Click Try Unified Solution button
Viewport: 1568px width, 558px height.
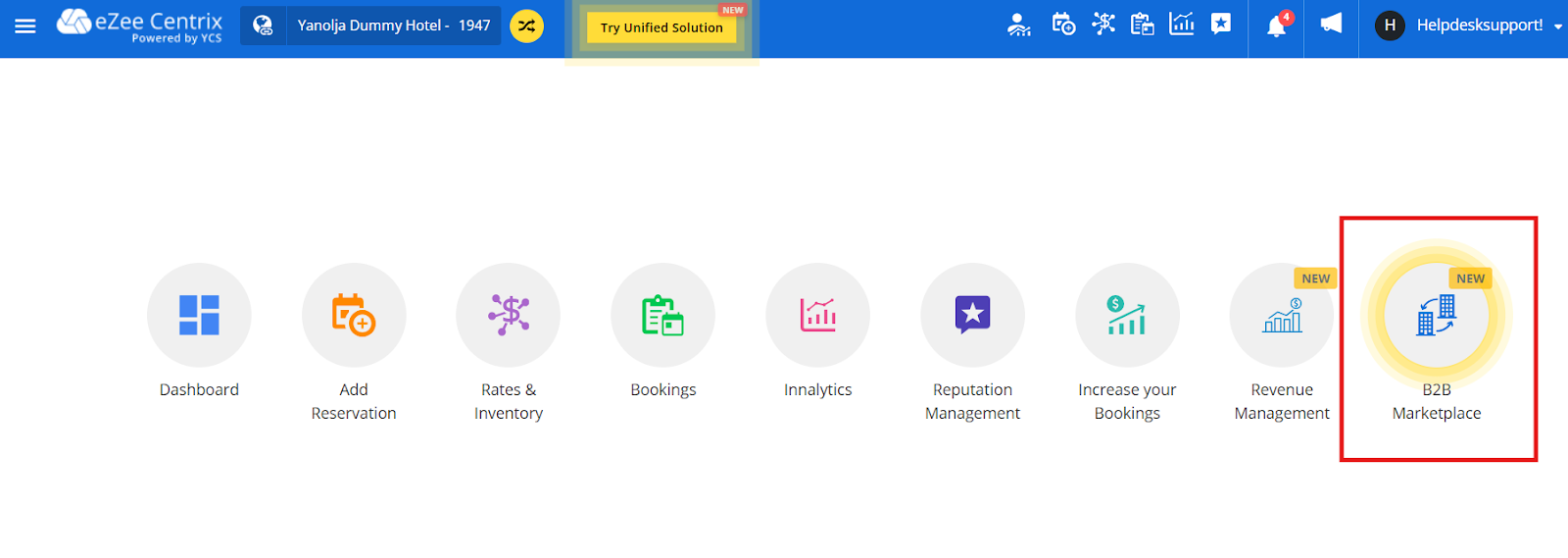661,27
